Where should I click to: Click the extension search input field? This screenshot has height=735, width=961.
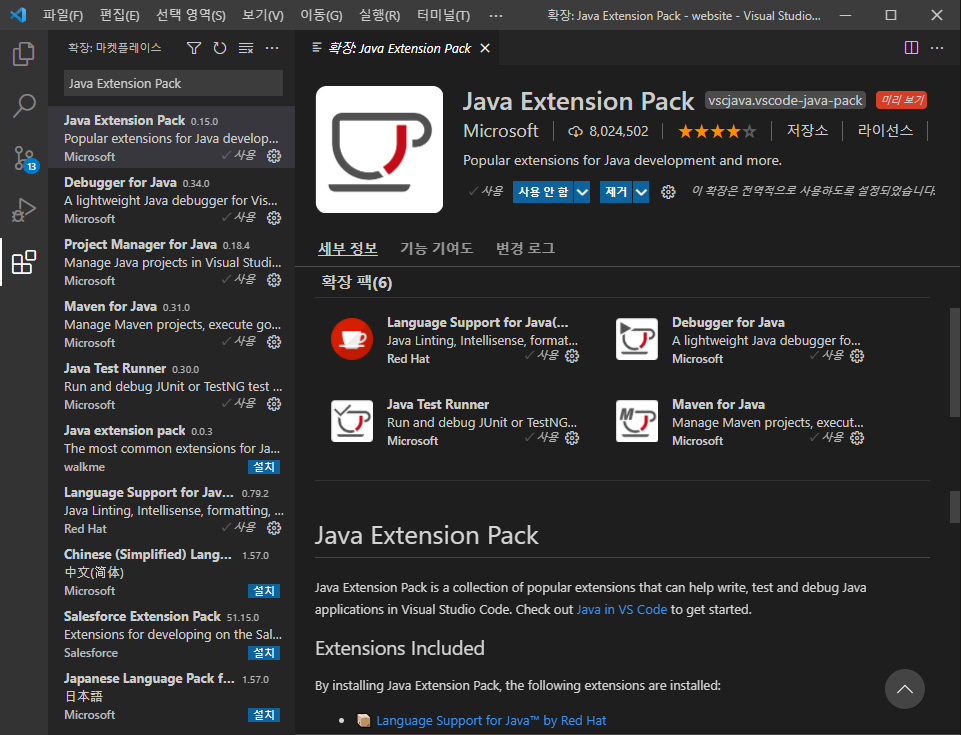172,83
